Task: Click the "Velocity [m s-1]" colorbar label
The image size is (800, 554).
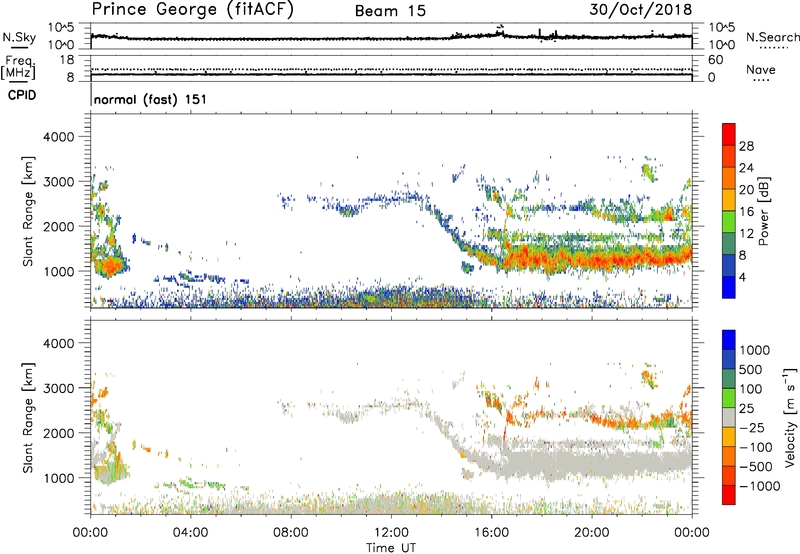Action: [x=790, y=417]
